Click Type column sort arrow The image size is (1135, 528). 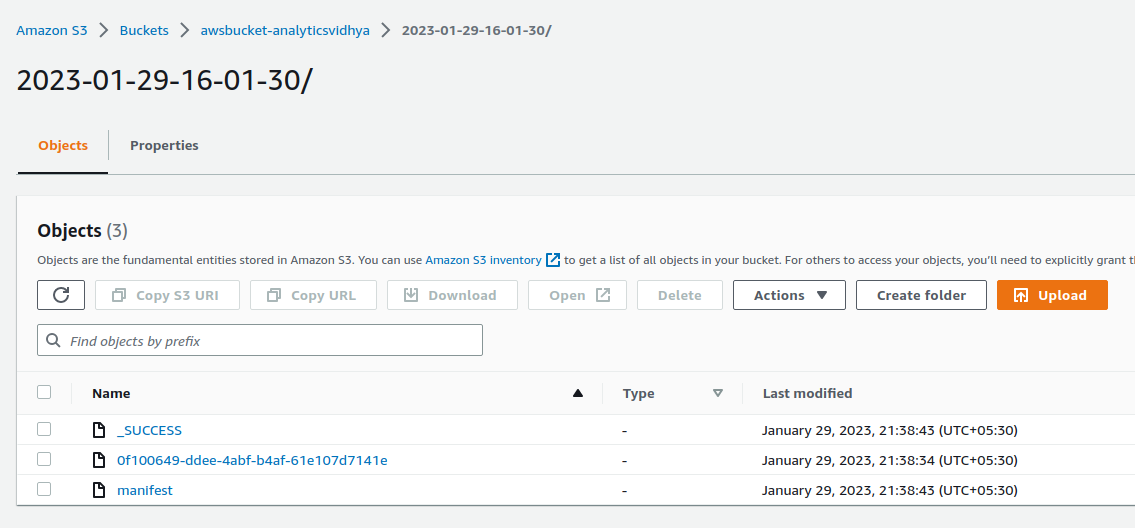pyautogui.click(x=717, y=393)
